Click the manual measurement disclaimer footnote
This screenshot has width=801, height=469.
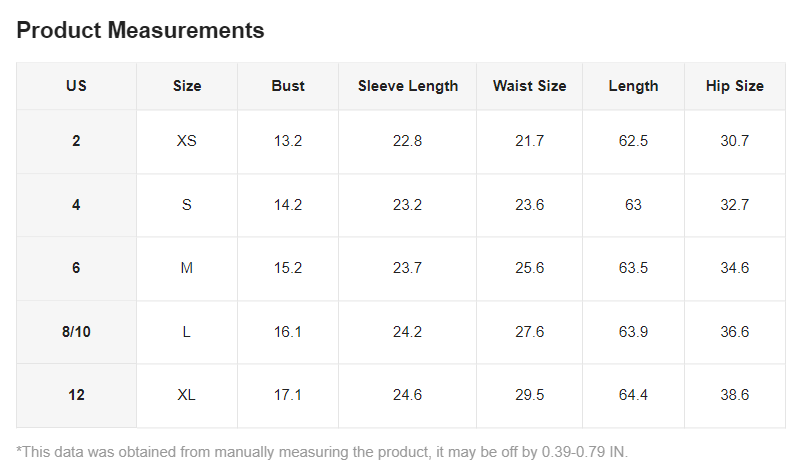point(322,451)
